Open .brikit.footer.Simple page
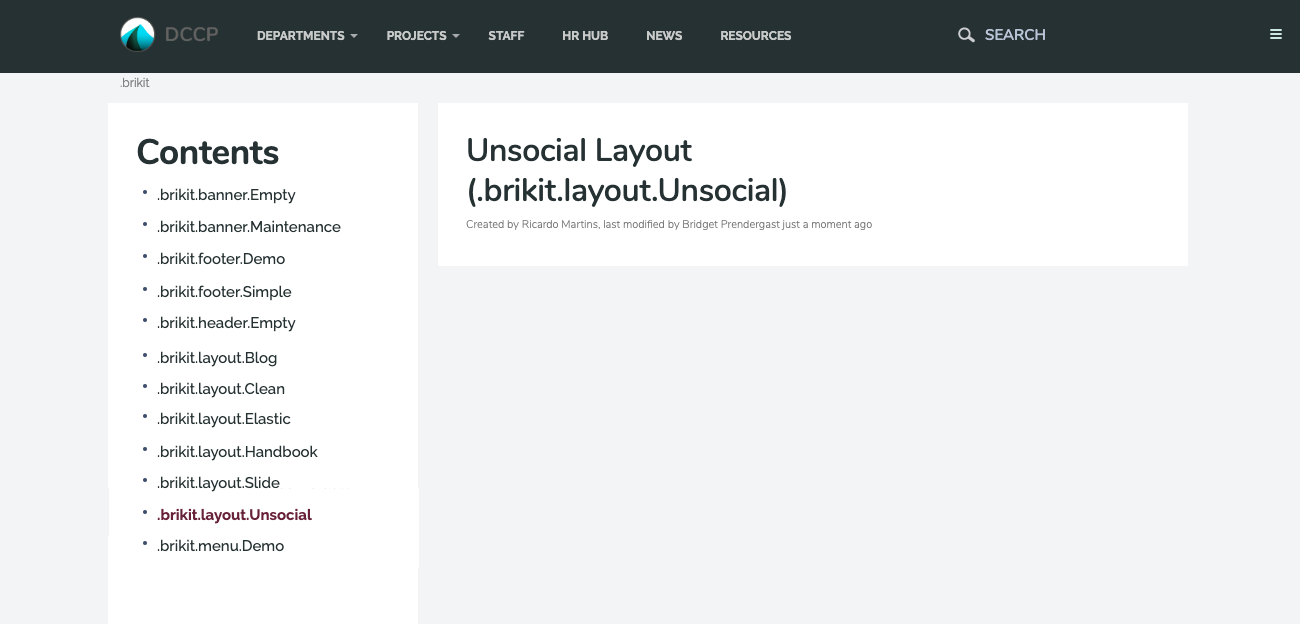This screenshot has width=1300, height=624. point(224,292)
